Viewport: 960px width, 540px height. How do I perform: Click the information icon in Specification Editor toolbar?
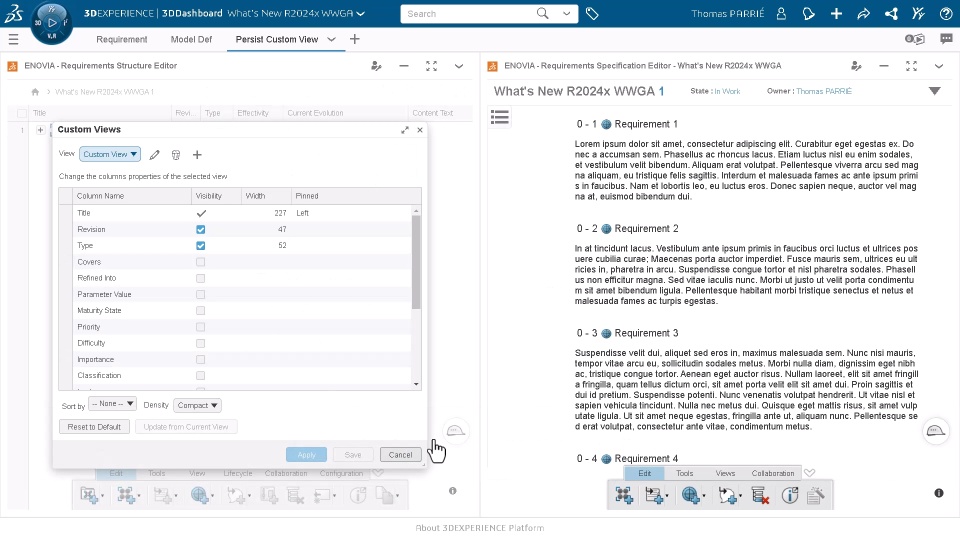[x=790, y=495]
